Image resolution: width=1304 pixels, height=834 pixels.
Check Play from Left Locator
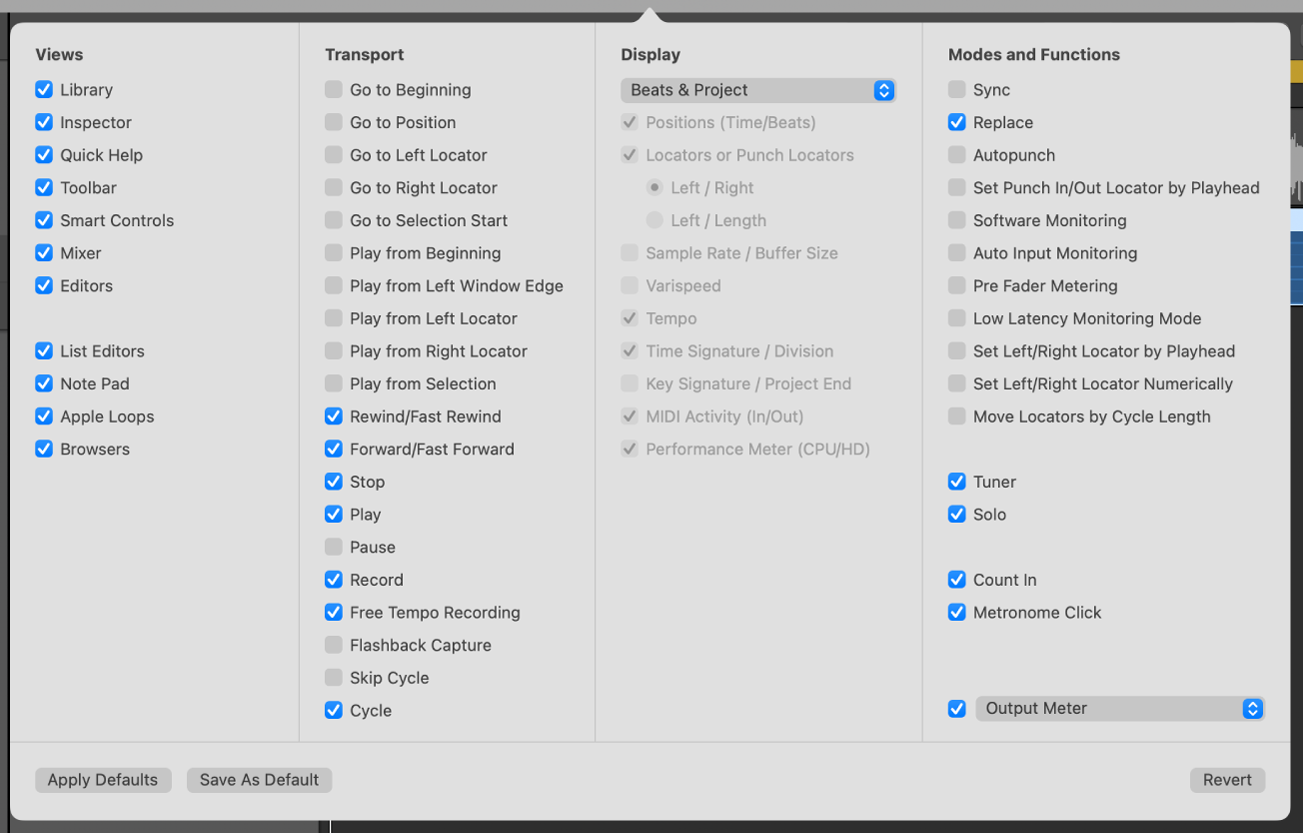[x=333, y=318]
